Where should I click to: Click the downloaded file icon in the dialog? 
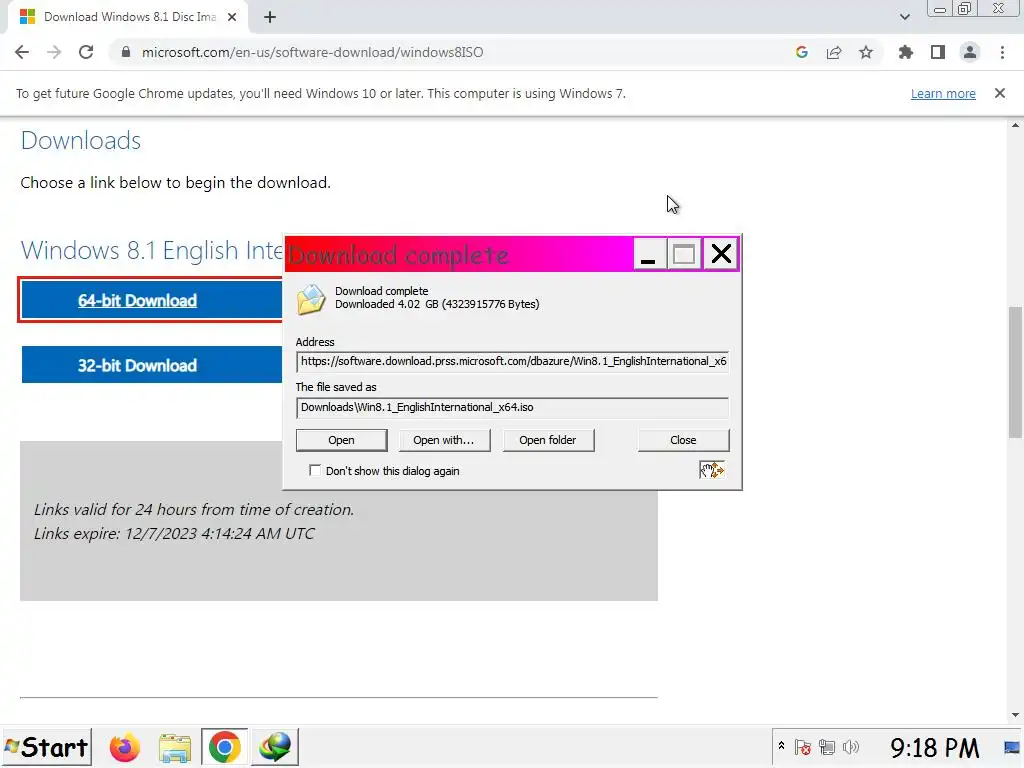pyautogui.click(x=311, y=299)
